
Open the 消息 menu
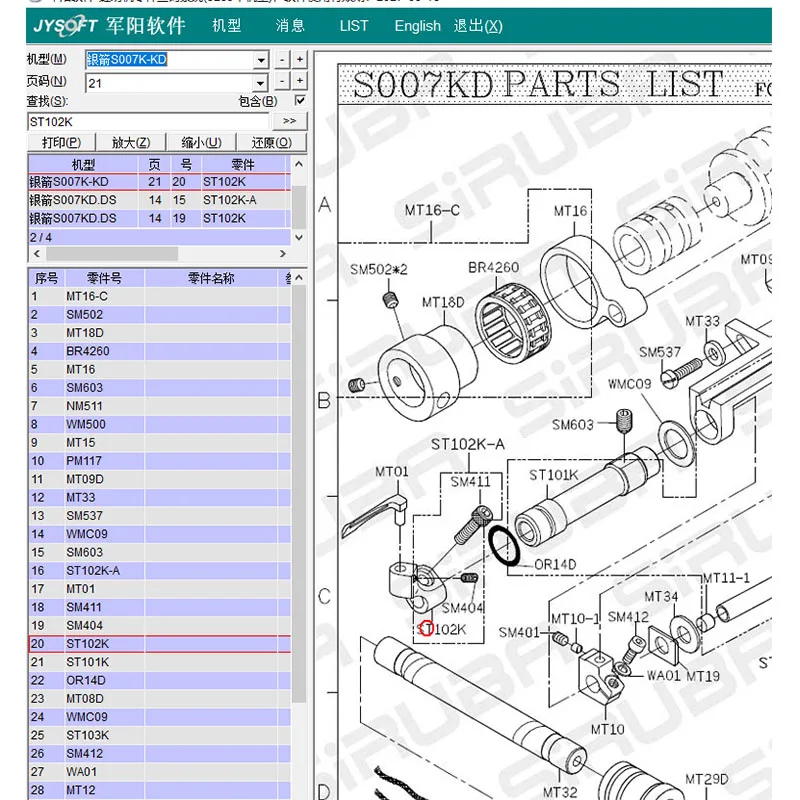pyautogui.click(x=290, y=26)
